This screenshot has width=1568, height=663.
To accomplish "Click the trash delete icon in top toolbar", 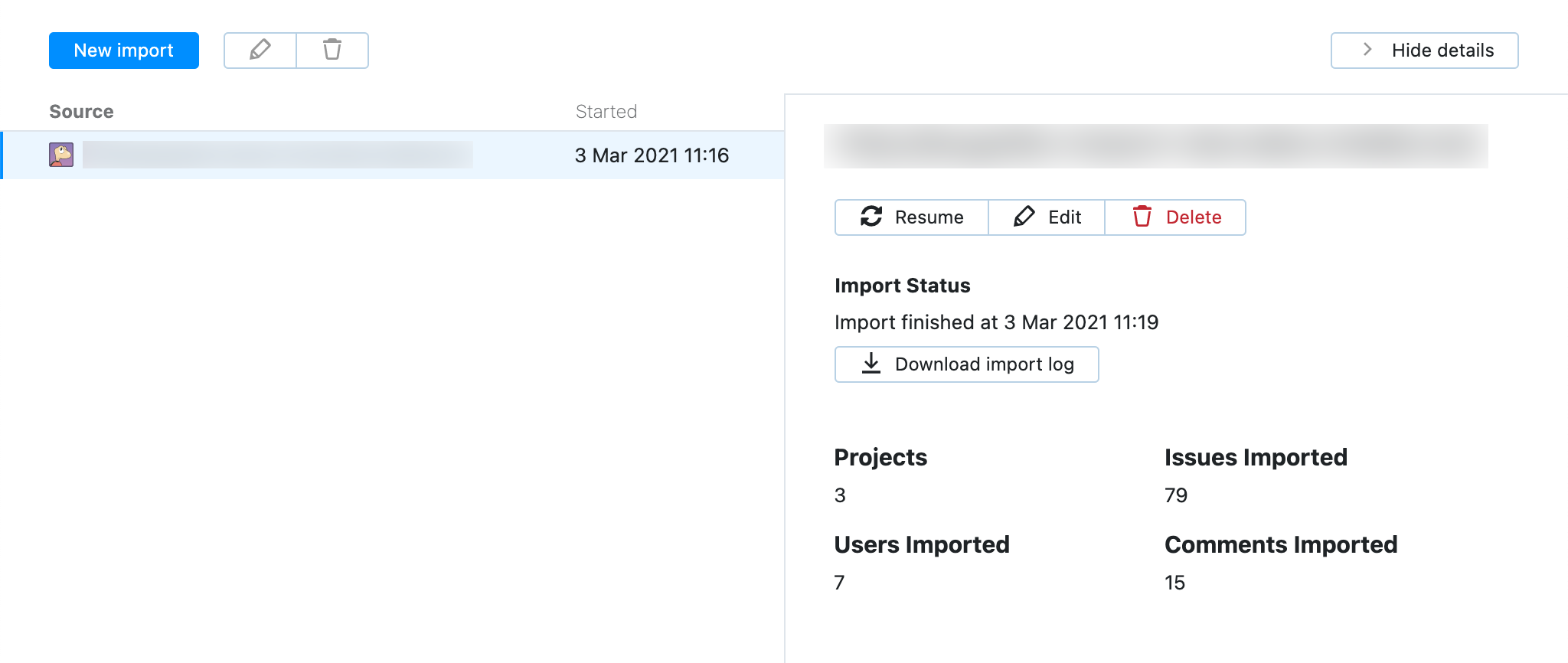I will 332,51.
